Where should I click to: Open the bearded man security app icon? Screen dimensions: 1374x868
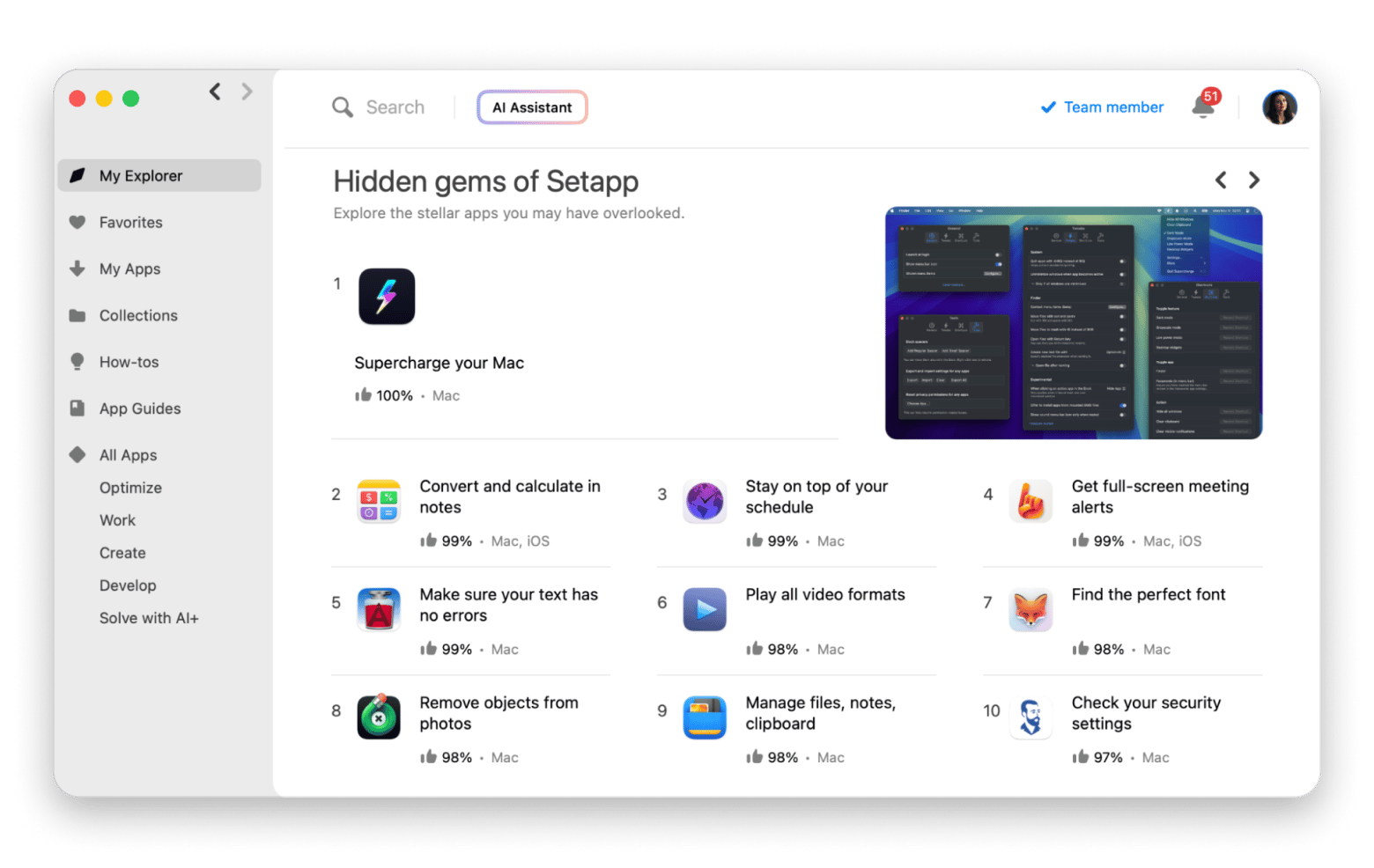pyautogui.click(x=1030, y=717)
